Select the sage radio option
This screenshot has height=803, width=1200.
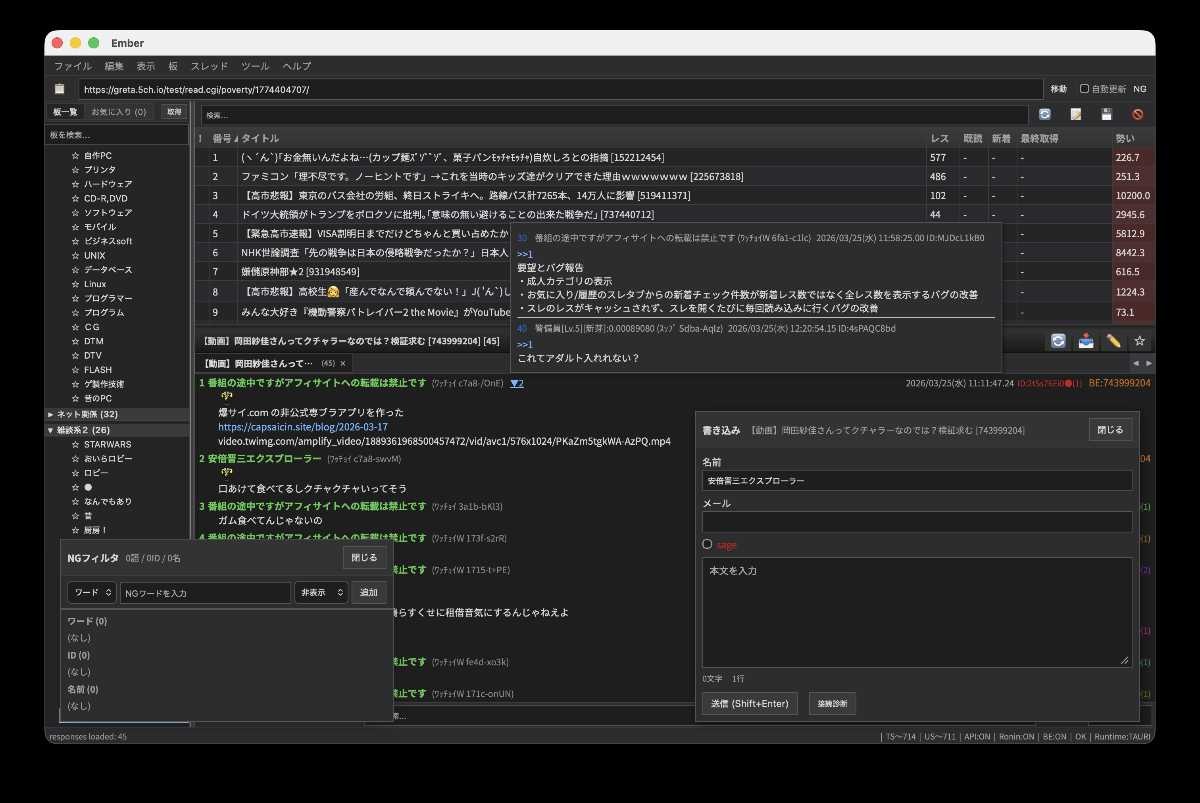[x=707, y=544]
